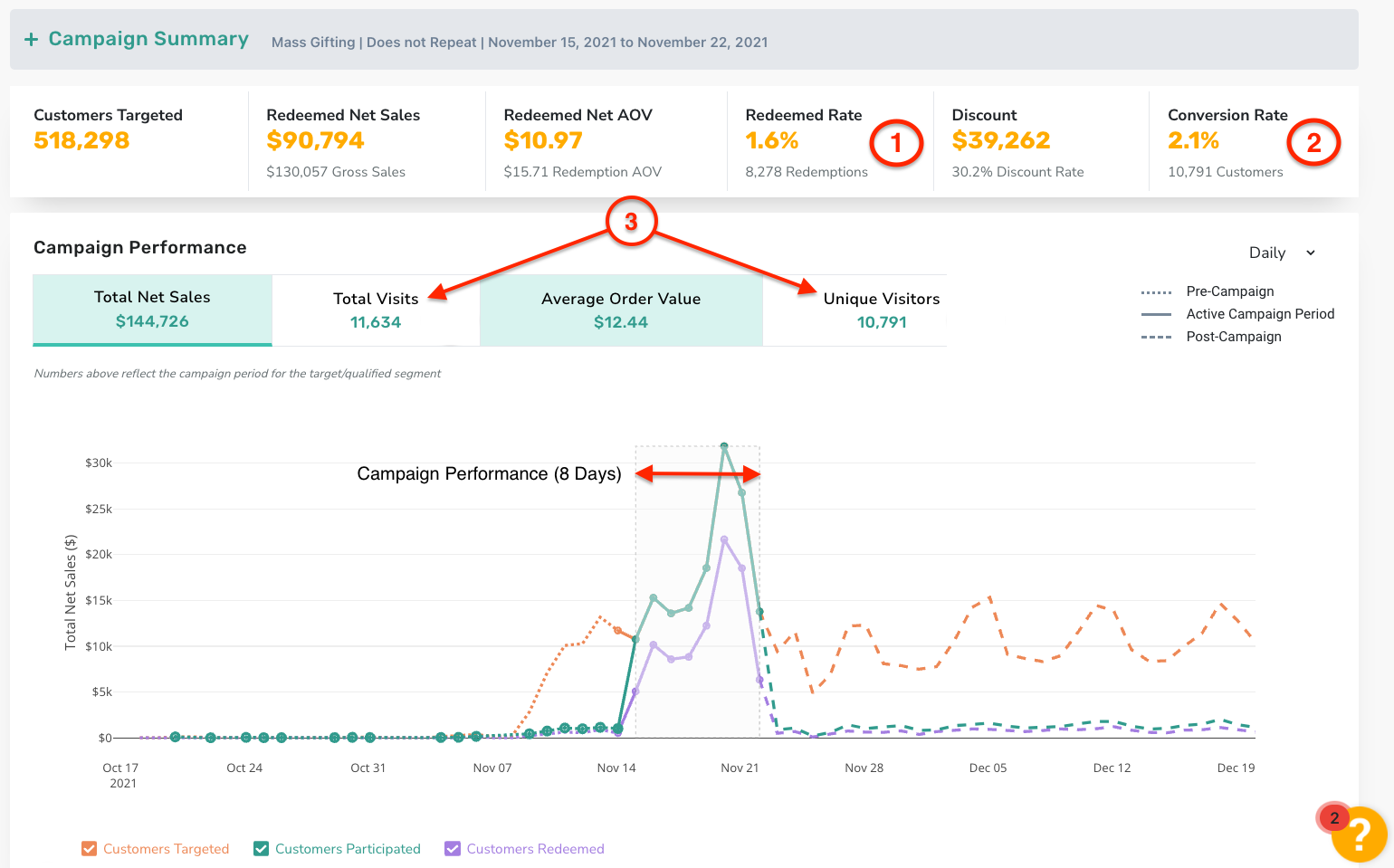Click the Redeemed Rate label
Screen dimensions: 1394x868
coord(804,115)
